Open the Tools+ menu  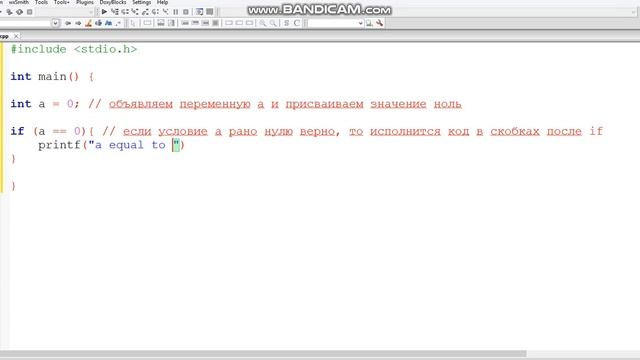point(62,2)
